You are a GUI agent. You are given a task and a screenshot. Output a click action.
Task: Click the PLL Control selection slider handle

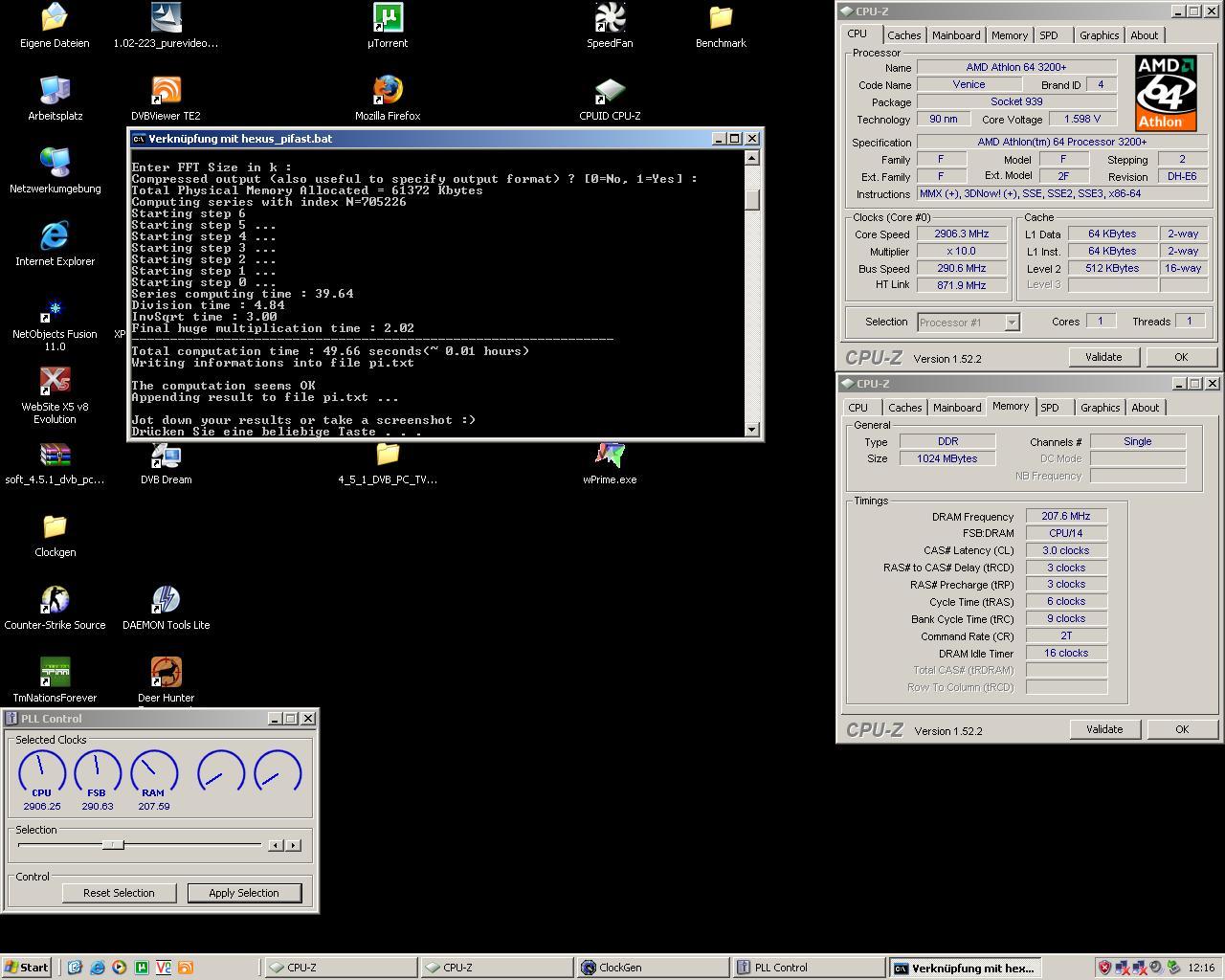113,844
